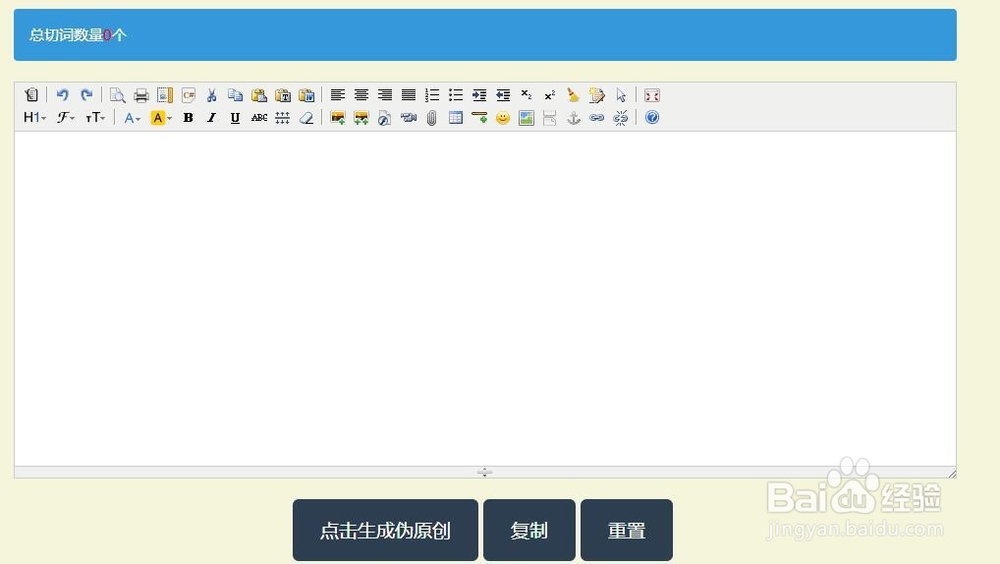This screenshot has height=564, width=1000.
Task: Toggle underline formatting
Action: (235, 117)
